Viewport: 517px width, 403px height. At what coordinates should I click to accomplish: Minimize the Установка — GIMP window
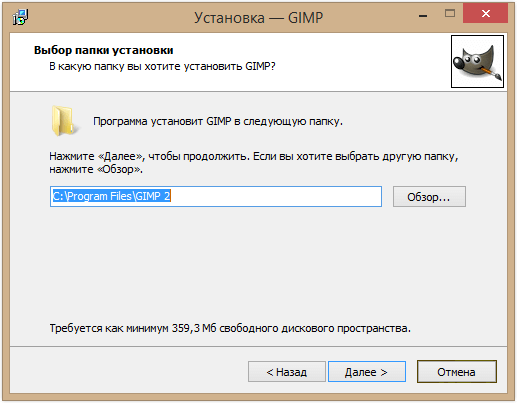(x=423, y=15)
